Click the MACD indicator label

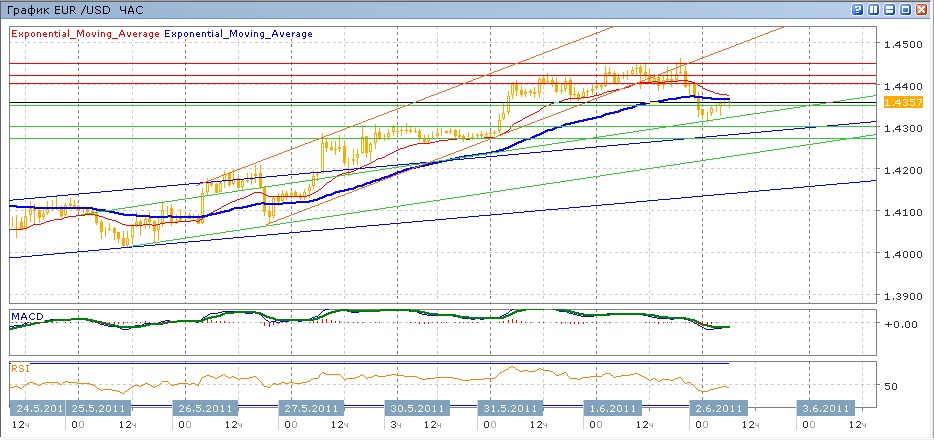pos(26,317)
